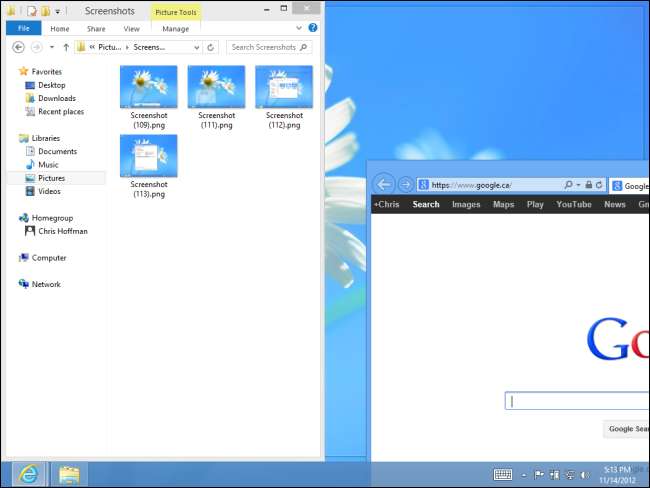The image size is (650, 488).
Task: Click Search link in Google bar
Action: [x=426, y=204]
